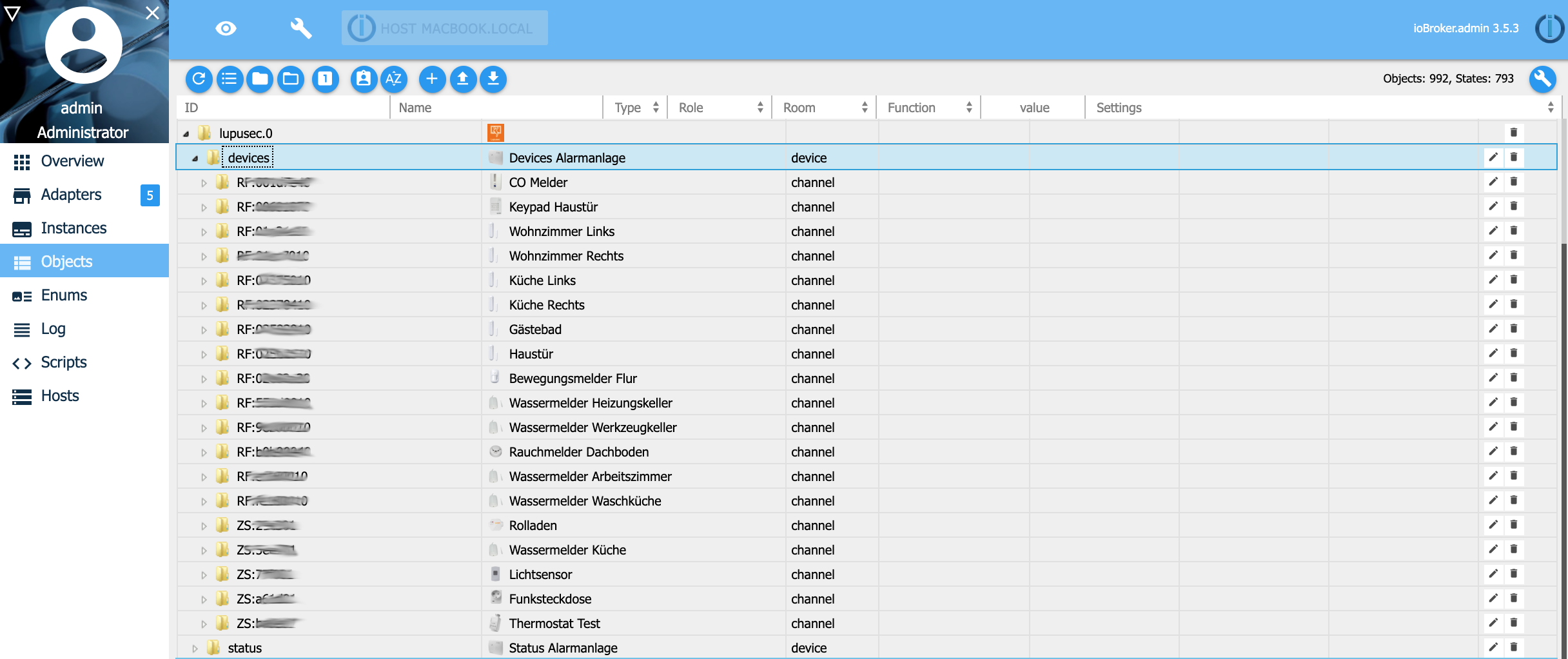Open table configuration wrench
1568x659 pixels.
(x=1543, y=79)
